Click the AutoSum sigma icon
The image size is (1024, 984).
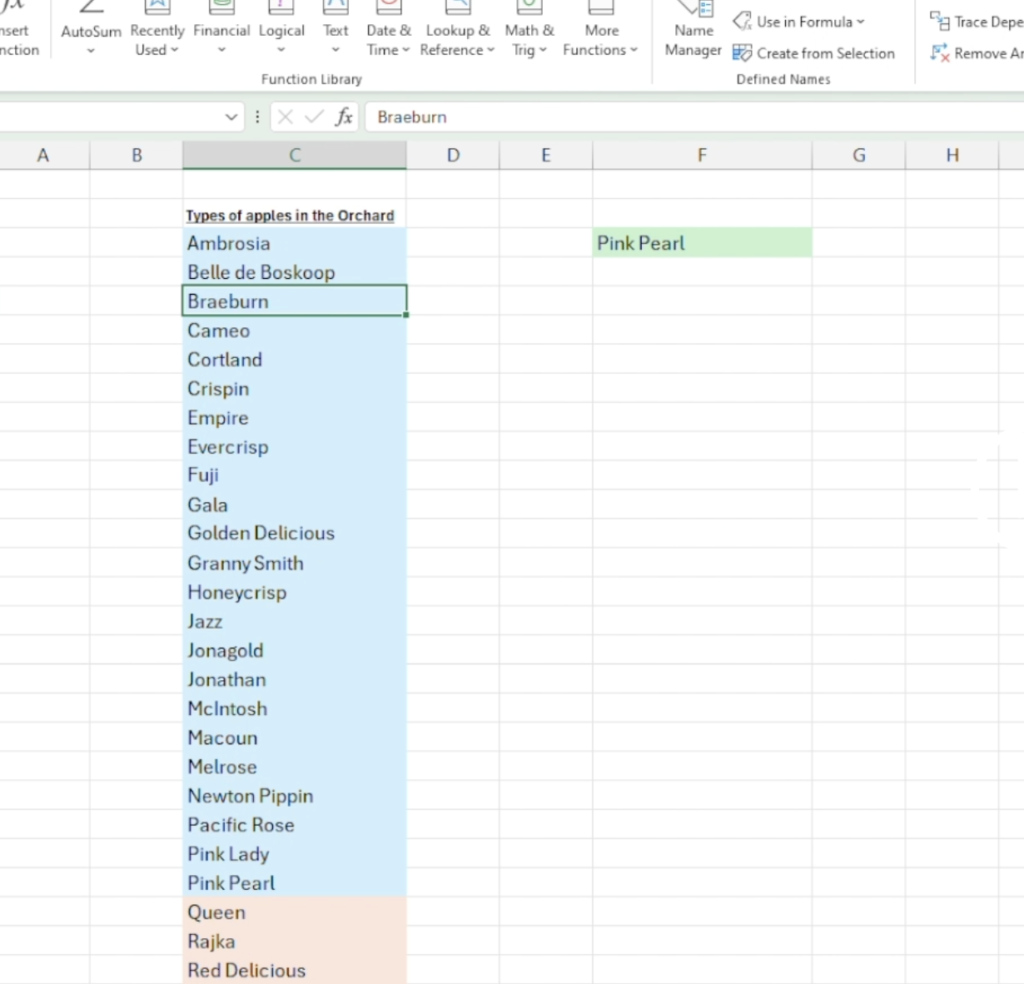91,8
